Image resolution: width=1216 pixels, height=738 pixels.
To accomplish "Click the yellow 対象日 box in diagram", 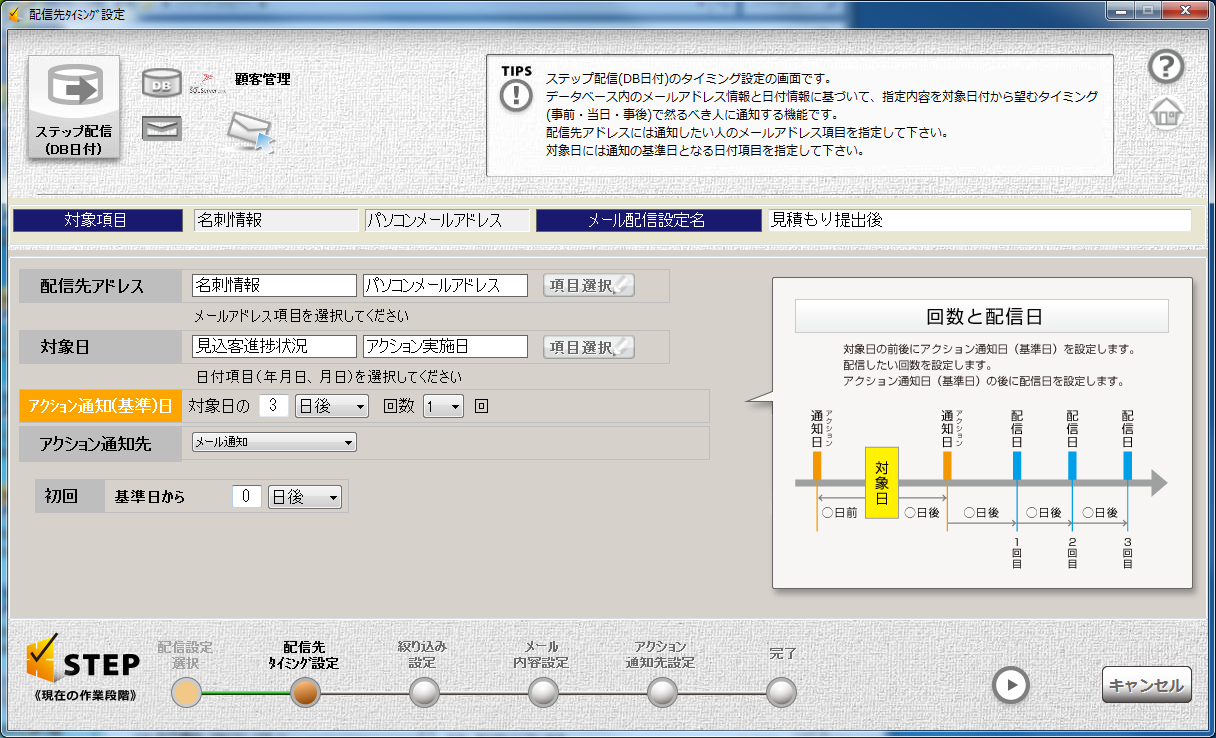I will [882, 483].
